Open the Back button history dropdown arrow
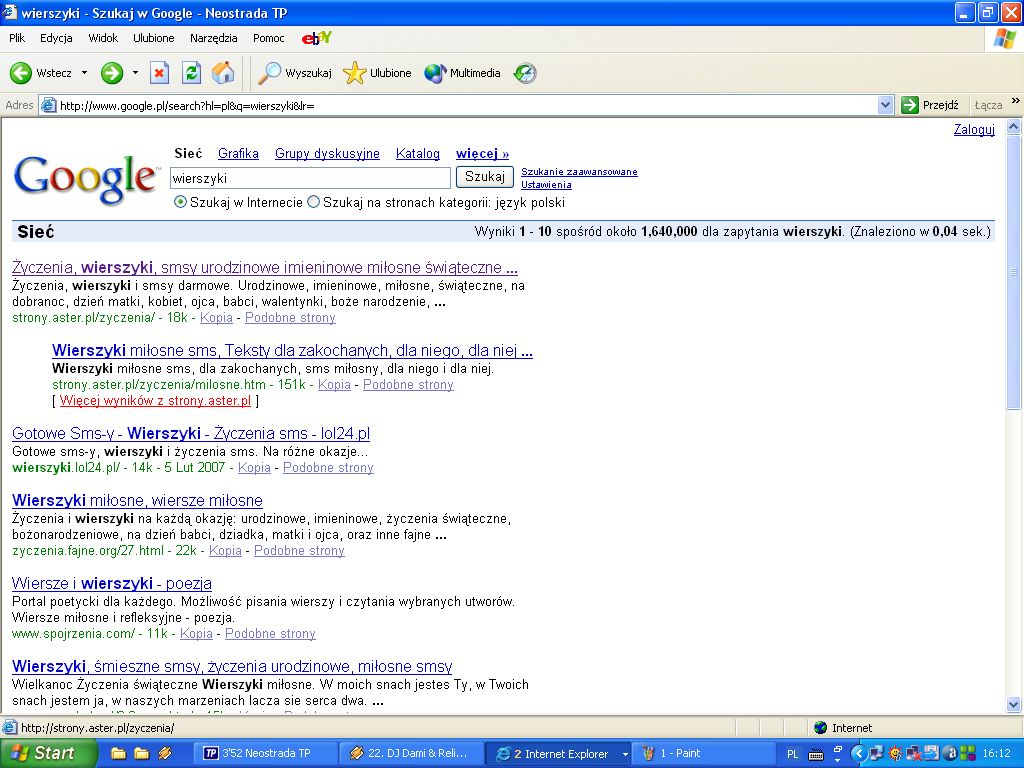Screen dimensions: 1024x768 (x=84, y=73)
